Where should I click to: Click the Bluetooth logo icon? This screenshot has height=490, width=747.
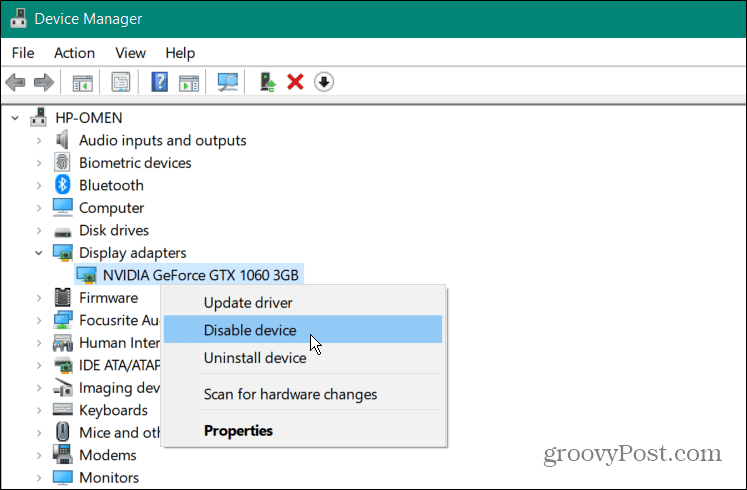[x=62, y=184]
